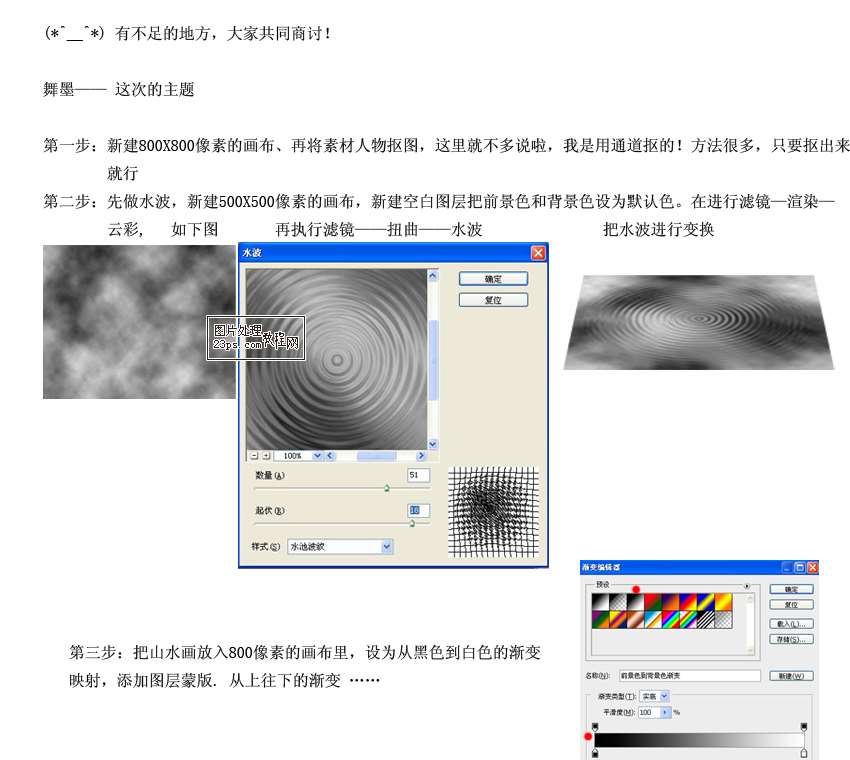The height and width of the screenshot is (760, 850).
Task: Click the text 把水波进行变换
Action: (659, 229)
